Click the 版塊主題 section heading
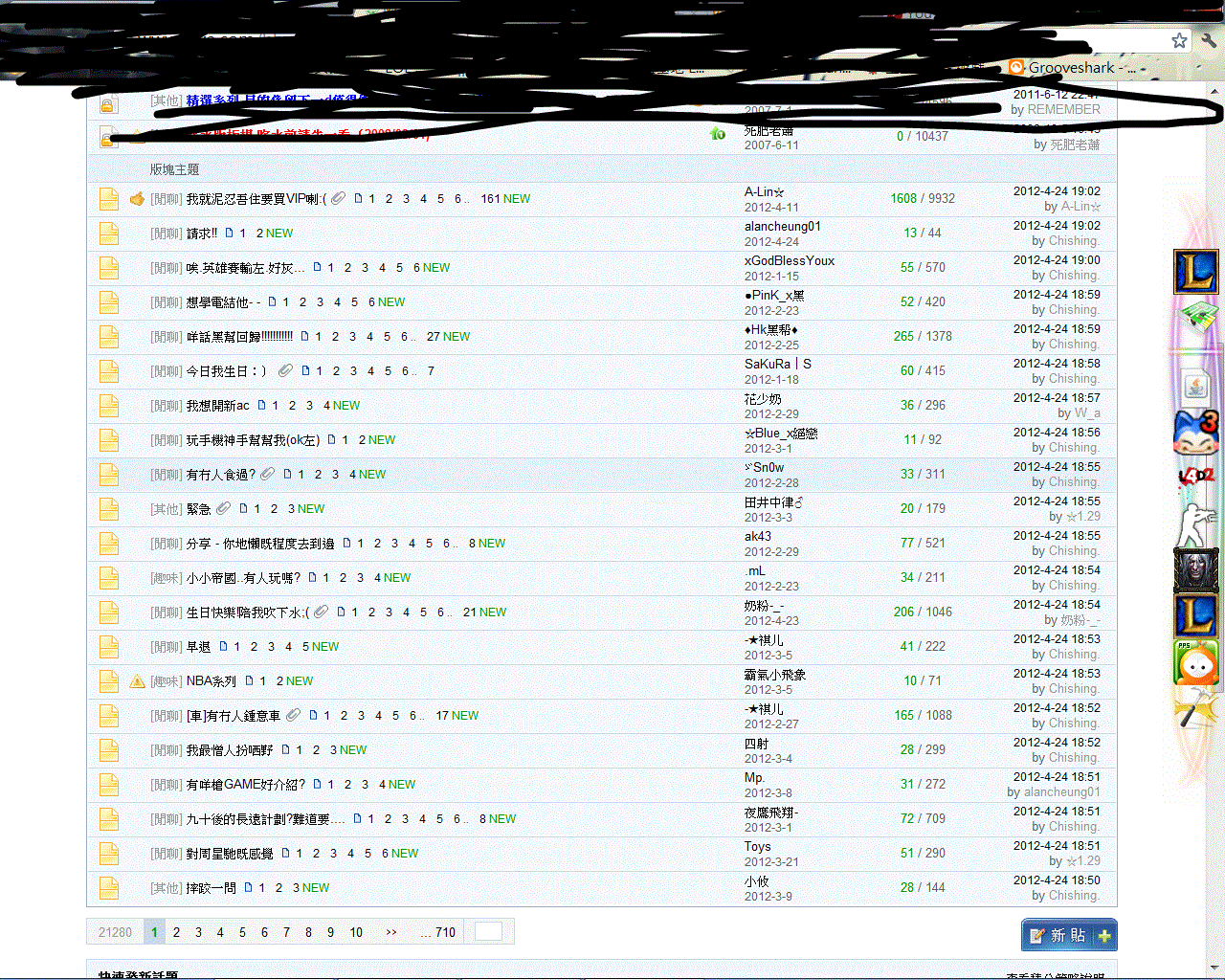Image resolution: width=1225 pixels, height=980 pixels. pyautogui.click(x=174, y=169)
